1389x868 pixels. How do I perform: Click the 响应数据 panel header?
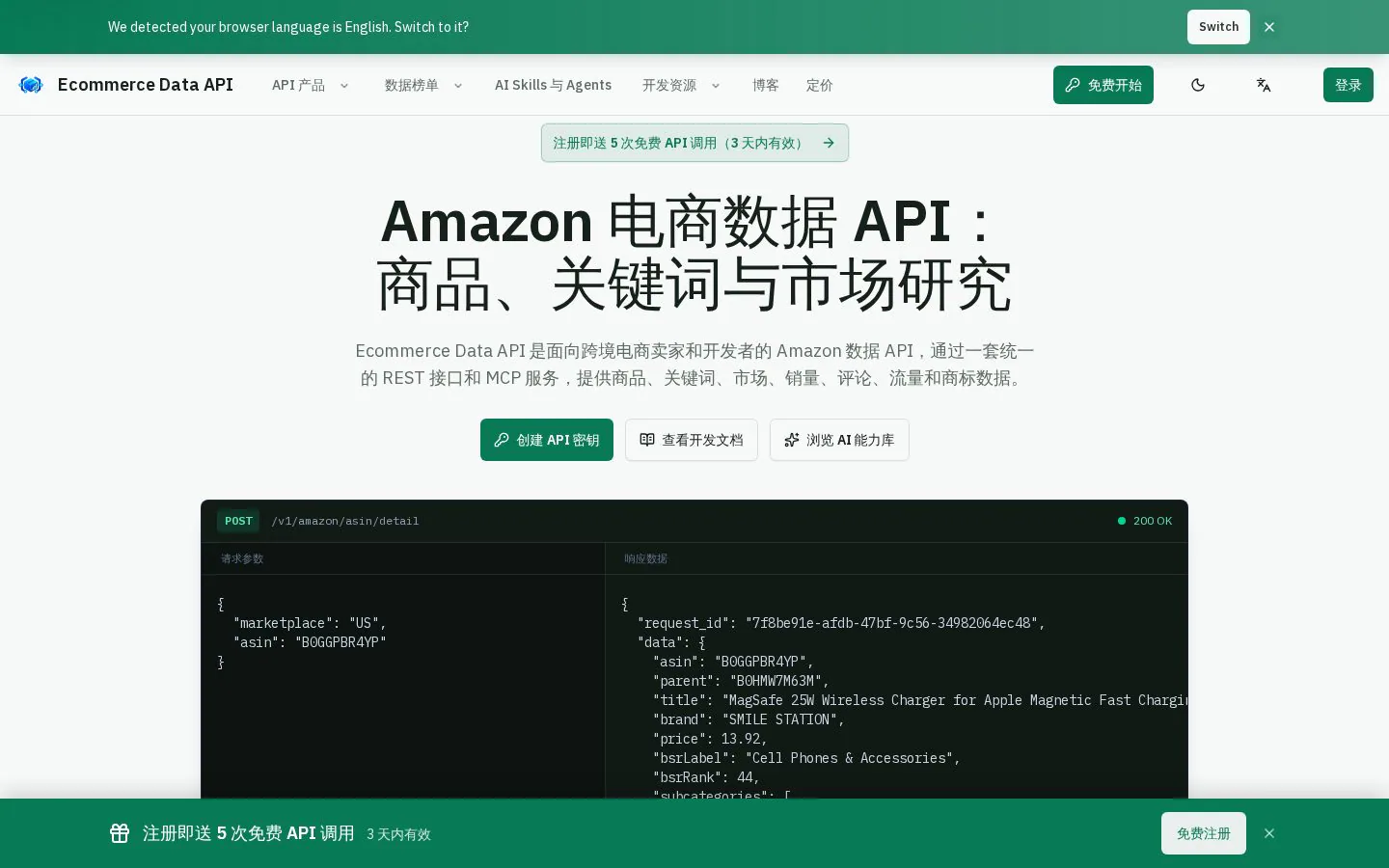click(645, 558)
